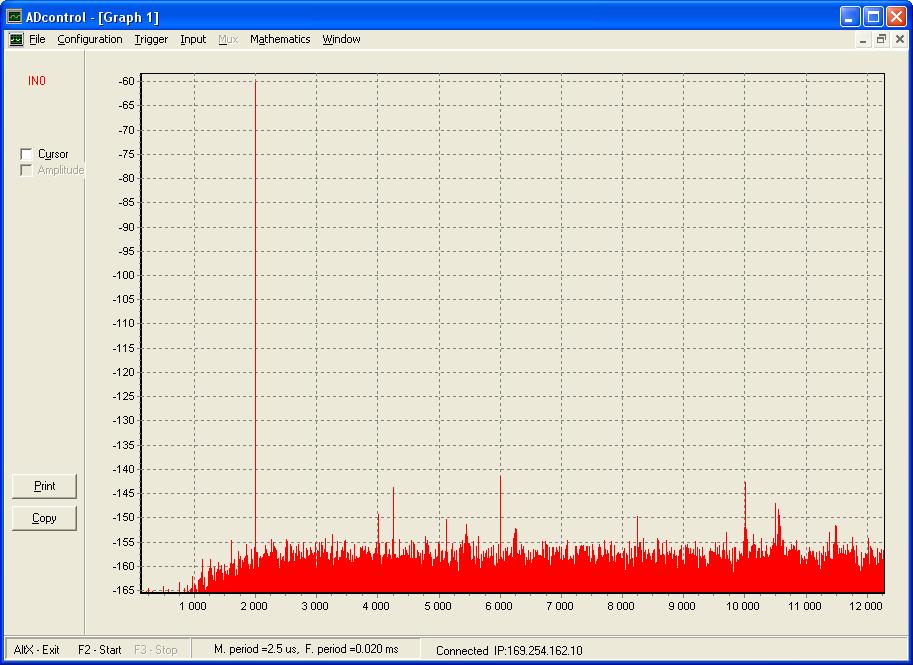The height and width of the screenshot is (665, 913).
Task: Maximize the ADcontrol application window
Action: pos(873,17)
